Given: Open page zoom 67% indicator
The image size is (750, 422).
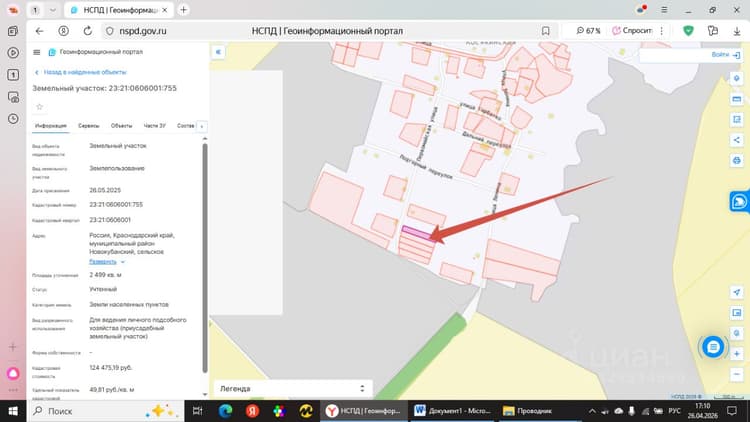Looking at the screenshot, I should click(x=588, y=31).
